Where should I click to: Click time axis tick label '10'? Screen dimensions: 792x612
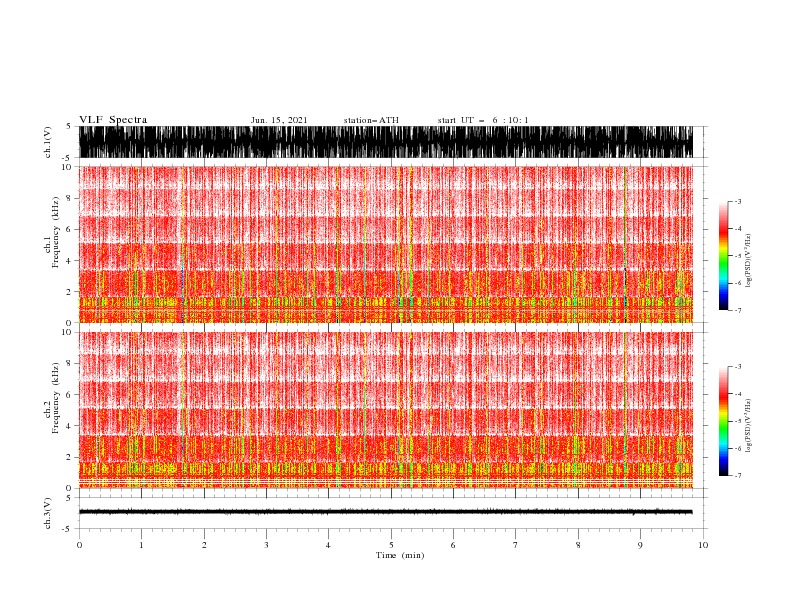click(x=703, y=545)
